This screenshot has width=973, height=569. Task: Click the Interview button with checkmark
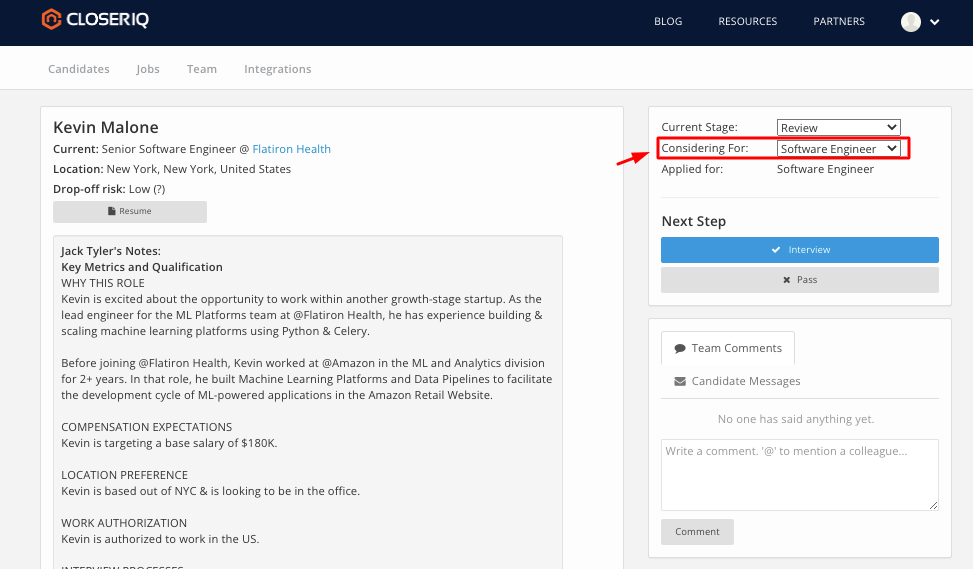click(799, 250)
